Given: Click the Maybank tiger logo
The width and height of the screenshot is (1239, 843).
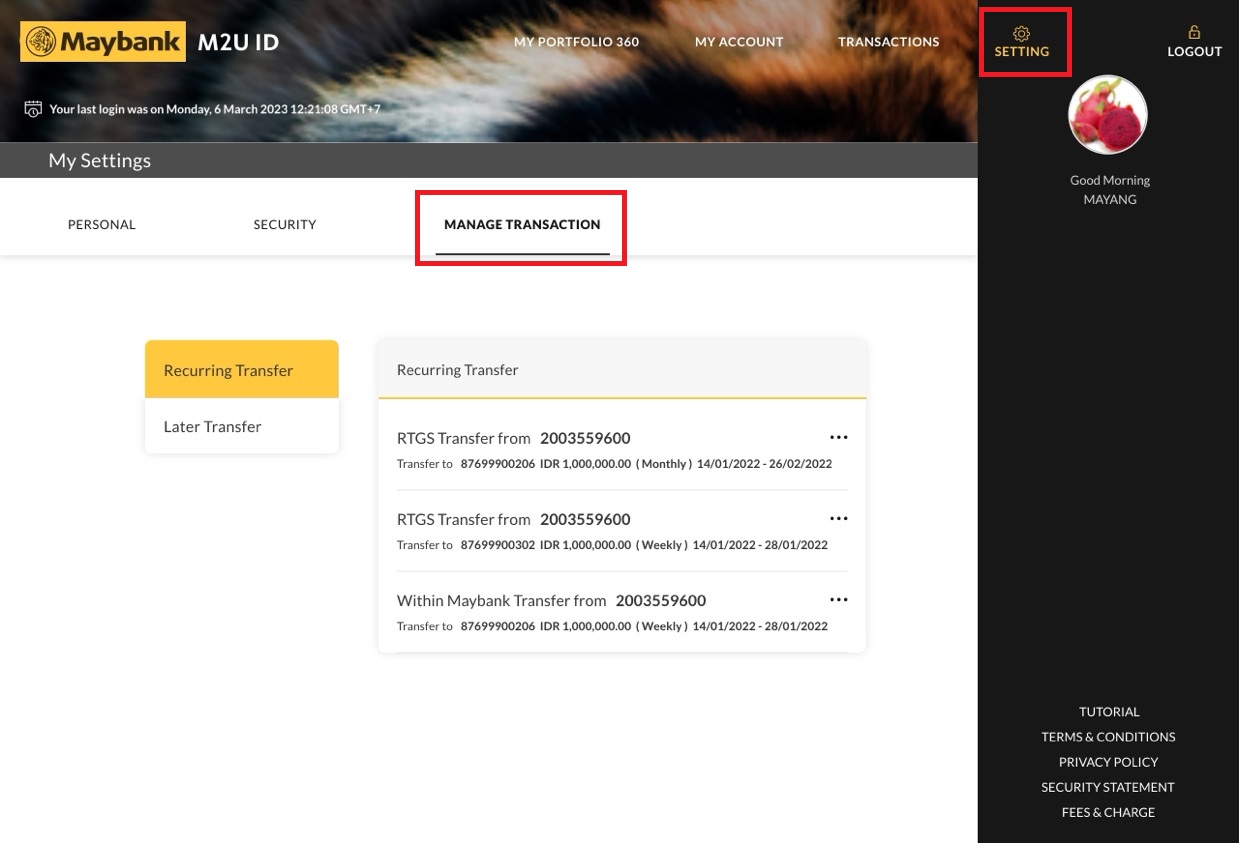Looking at the screenshot, I should [x=41, y=42].
